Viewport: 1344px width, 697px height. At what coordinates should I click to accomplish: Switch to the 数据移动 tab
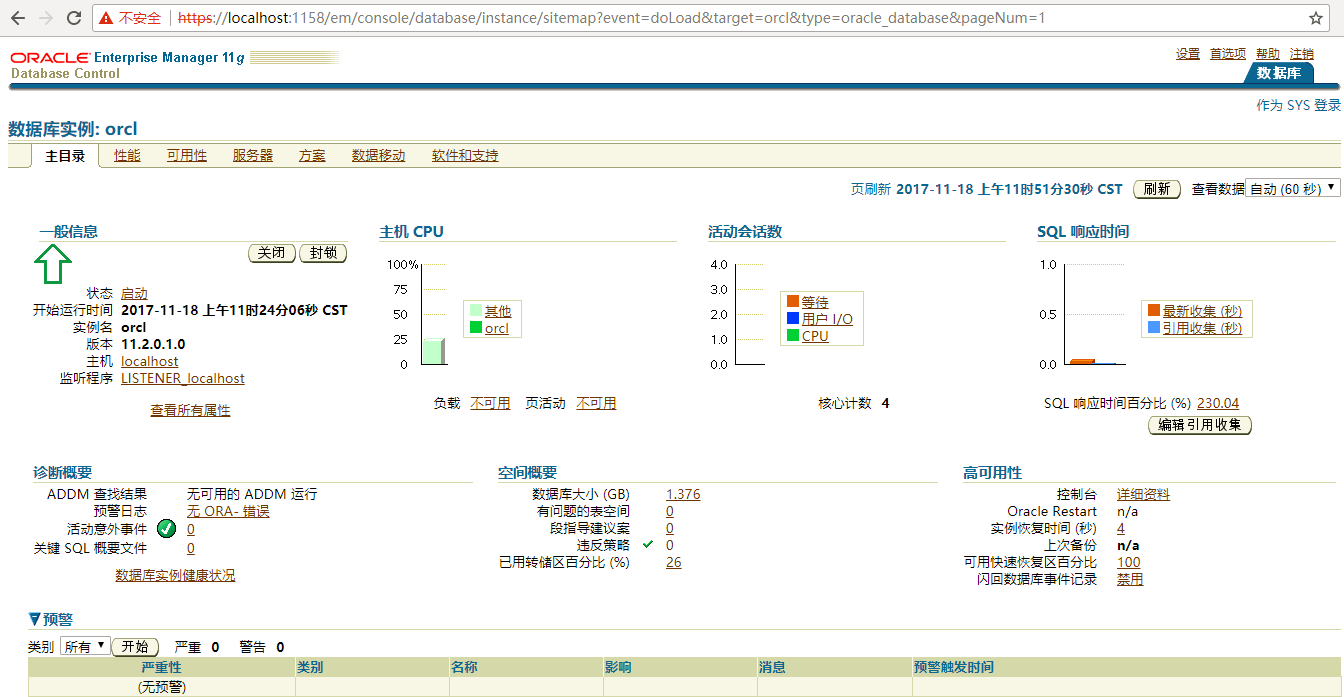click(x=378, y=155)
